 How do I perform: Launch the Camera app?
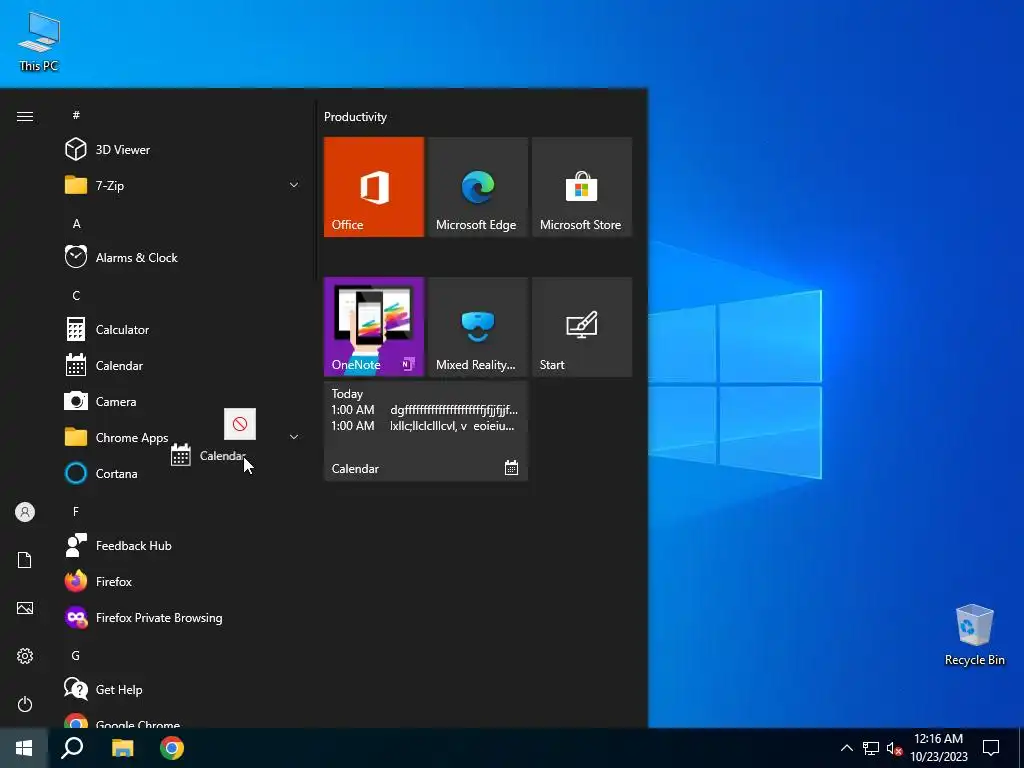[x=180, y=402]
